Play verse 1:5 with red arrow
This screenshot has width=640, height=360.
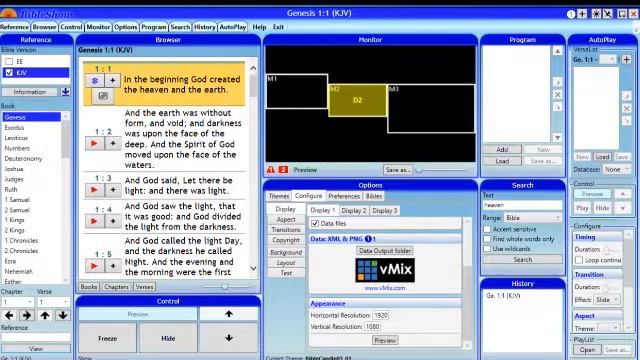click(x=94, y=266)
